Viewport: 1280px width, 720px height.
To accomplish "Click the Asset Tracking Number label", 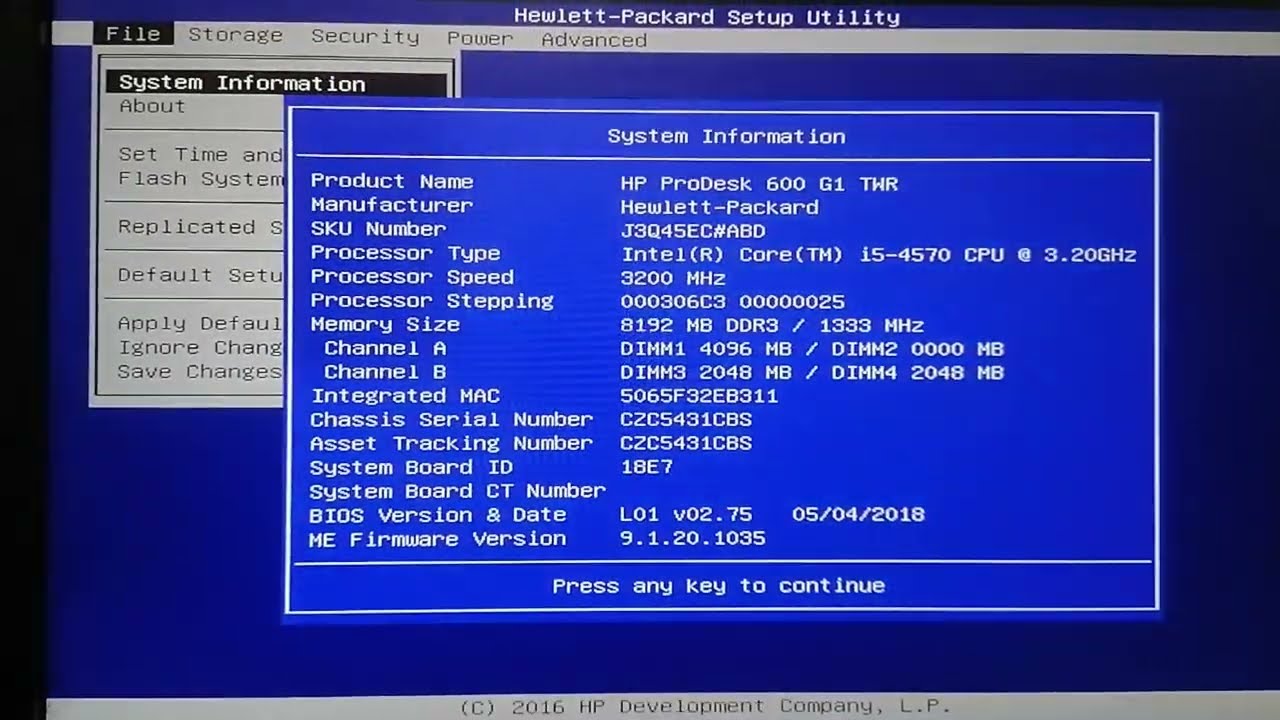I will click(451, 443).
